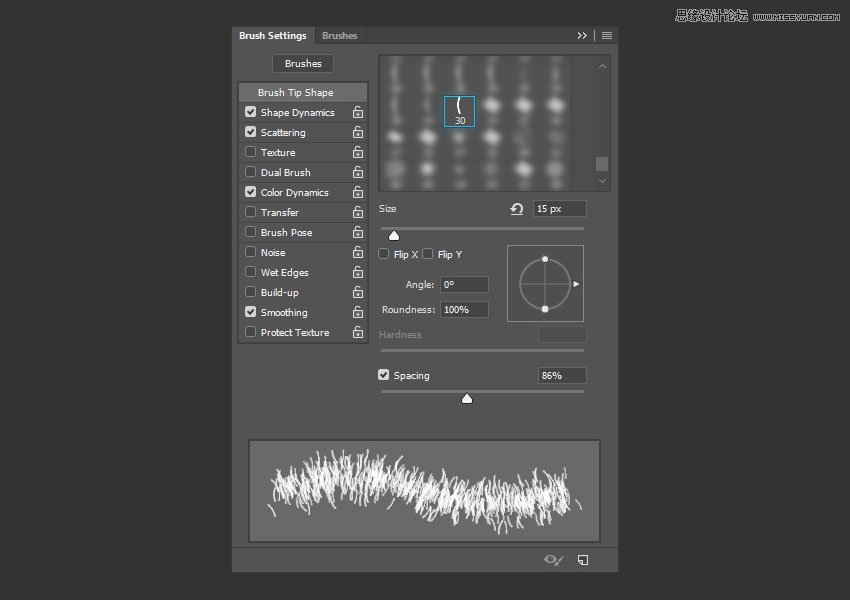
Task: Click the lock icon beside Transfer
Action: (358, 212)
